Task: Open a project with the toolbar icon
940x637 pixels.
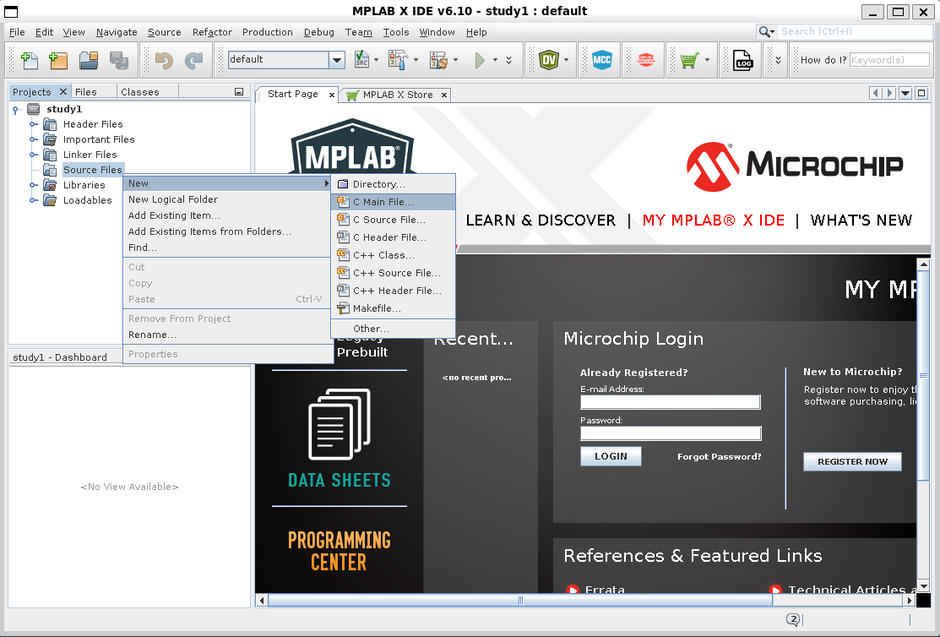Action: coord(88,60)
